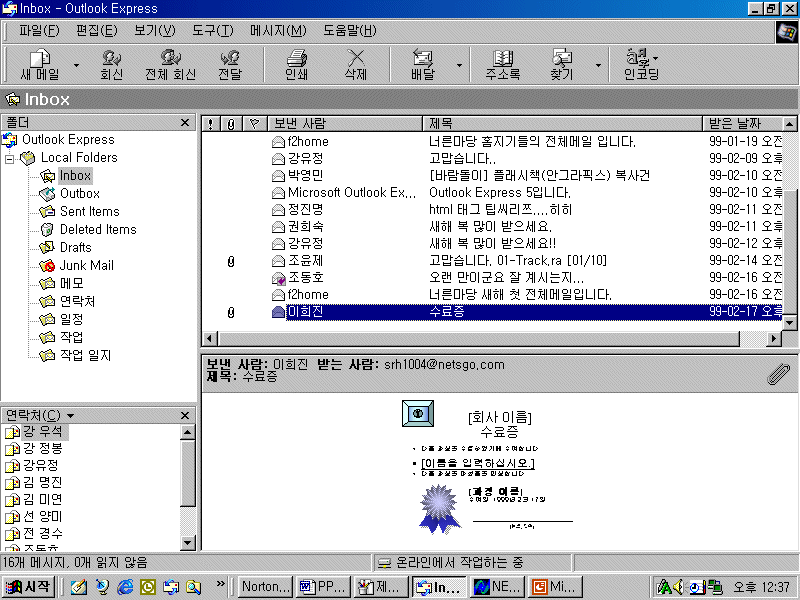Image resolution: width=800 pixels, height=600 pixels.
Task: Switch to the PP... taskbar window
Action: coord(324,587)
